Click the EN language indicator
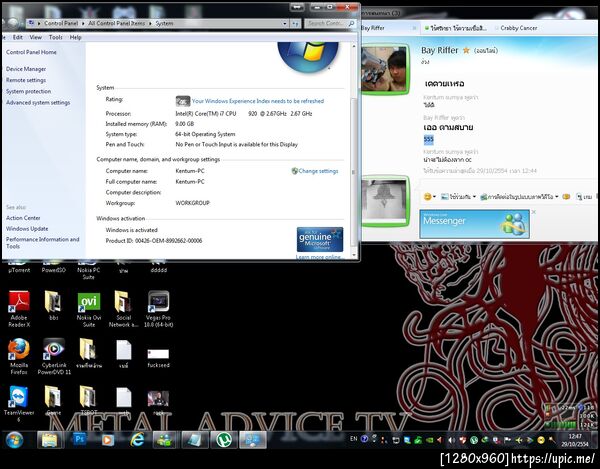Image resolution: width=600 pixels, height=469 pixels. (354, 439)
